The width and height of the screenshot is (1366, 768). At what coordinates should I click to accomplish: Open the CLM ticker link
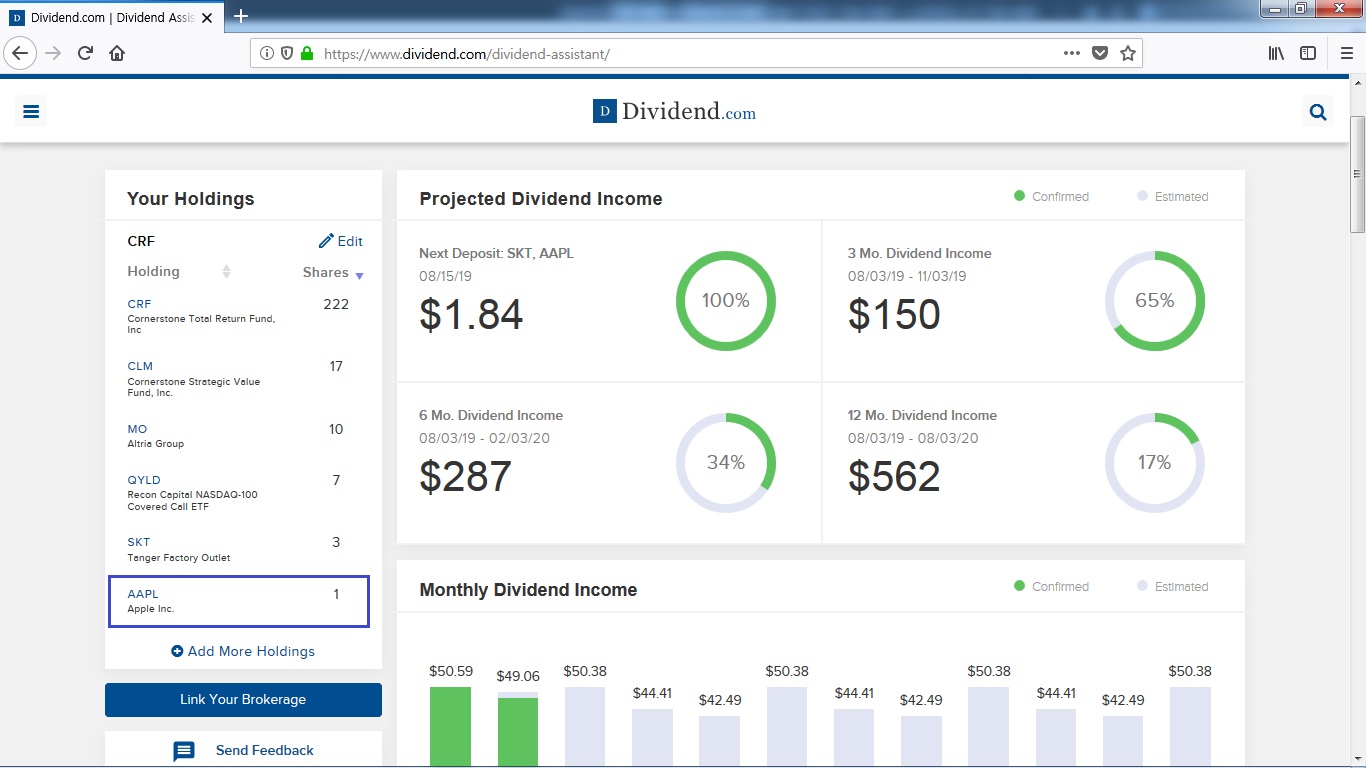pos(140,366)
